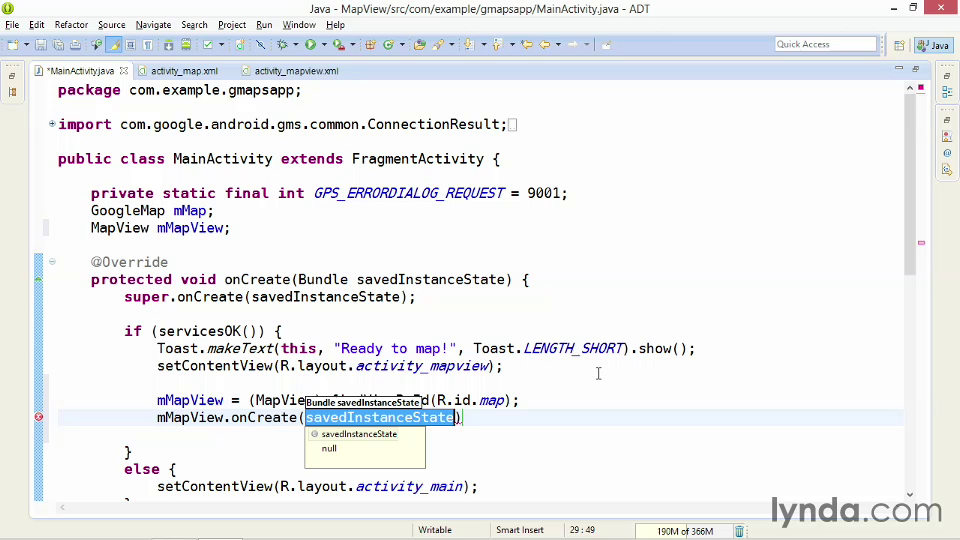Click the Lint check checkbox icon
Image resolution: width=960 pixels, height=540 pixels.
click(x=208, y=45)
